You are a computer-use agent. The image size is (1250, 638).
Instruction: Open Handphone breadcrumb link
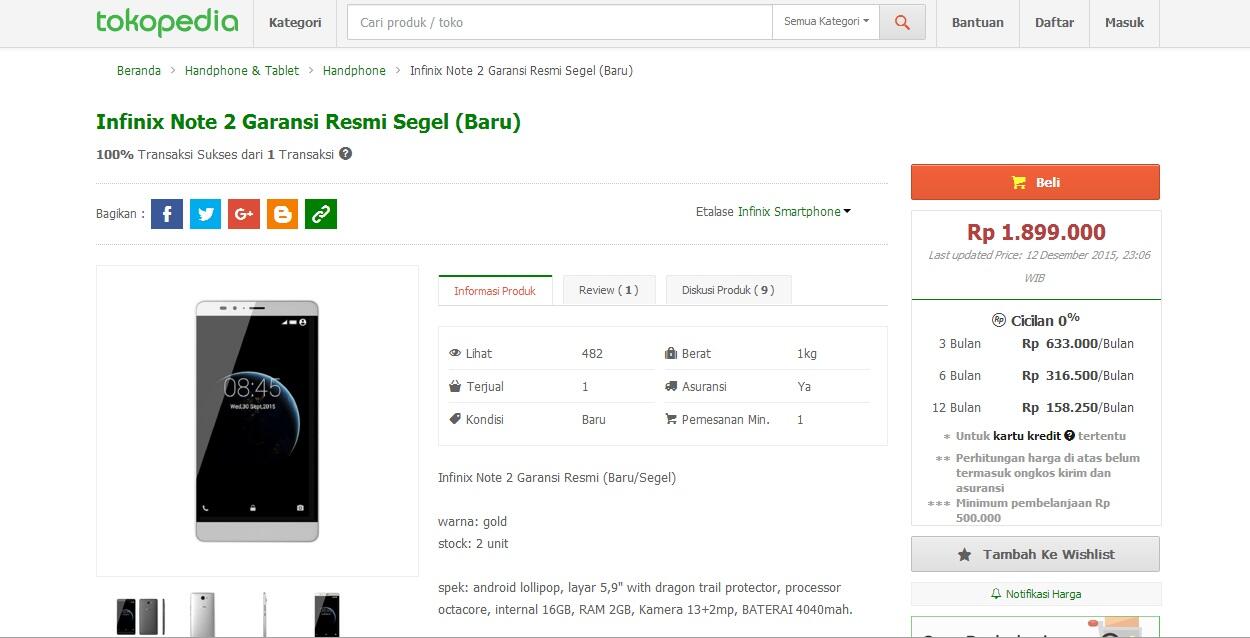tap(354, 71)
